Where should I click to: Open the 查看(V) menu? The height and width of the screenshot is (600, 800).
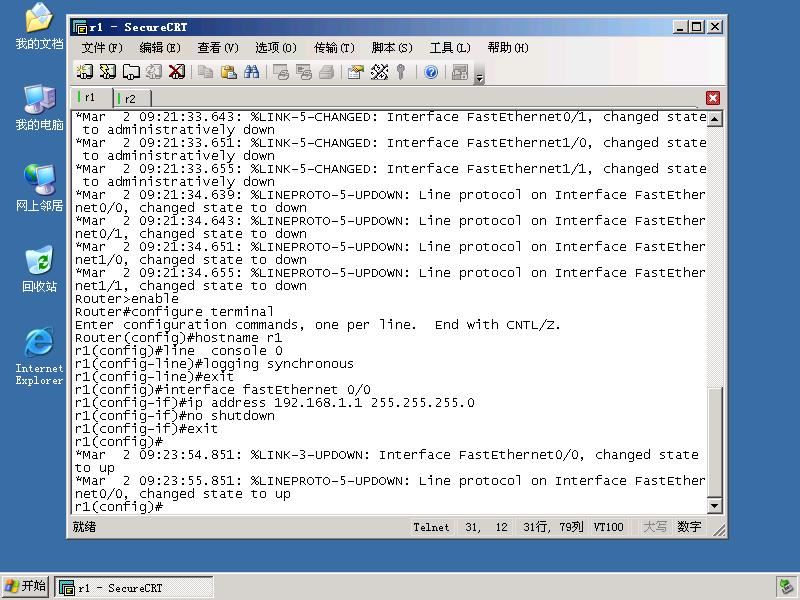tap(218, 48)
